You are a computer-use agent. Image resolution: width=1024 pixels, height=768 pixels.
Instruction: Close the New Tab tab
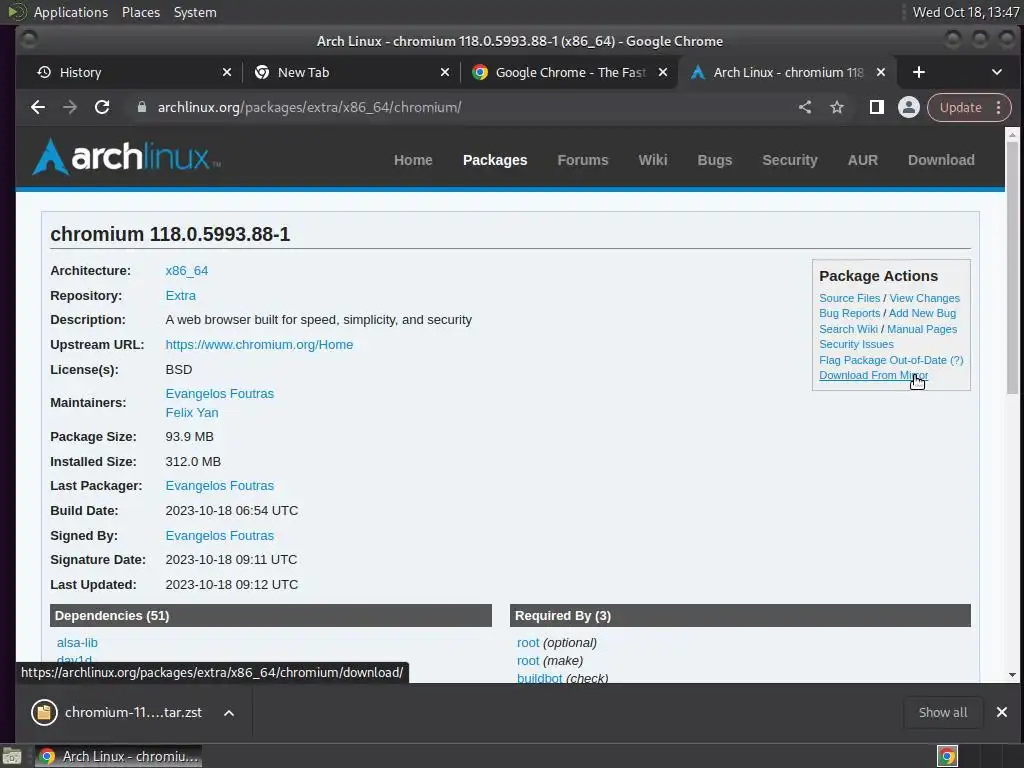click(445, 72)
